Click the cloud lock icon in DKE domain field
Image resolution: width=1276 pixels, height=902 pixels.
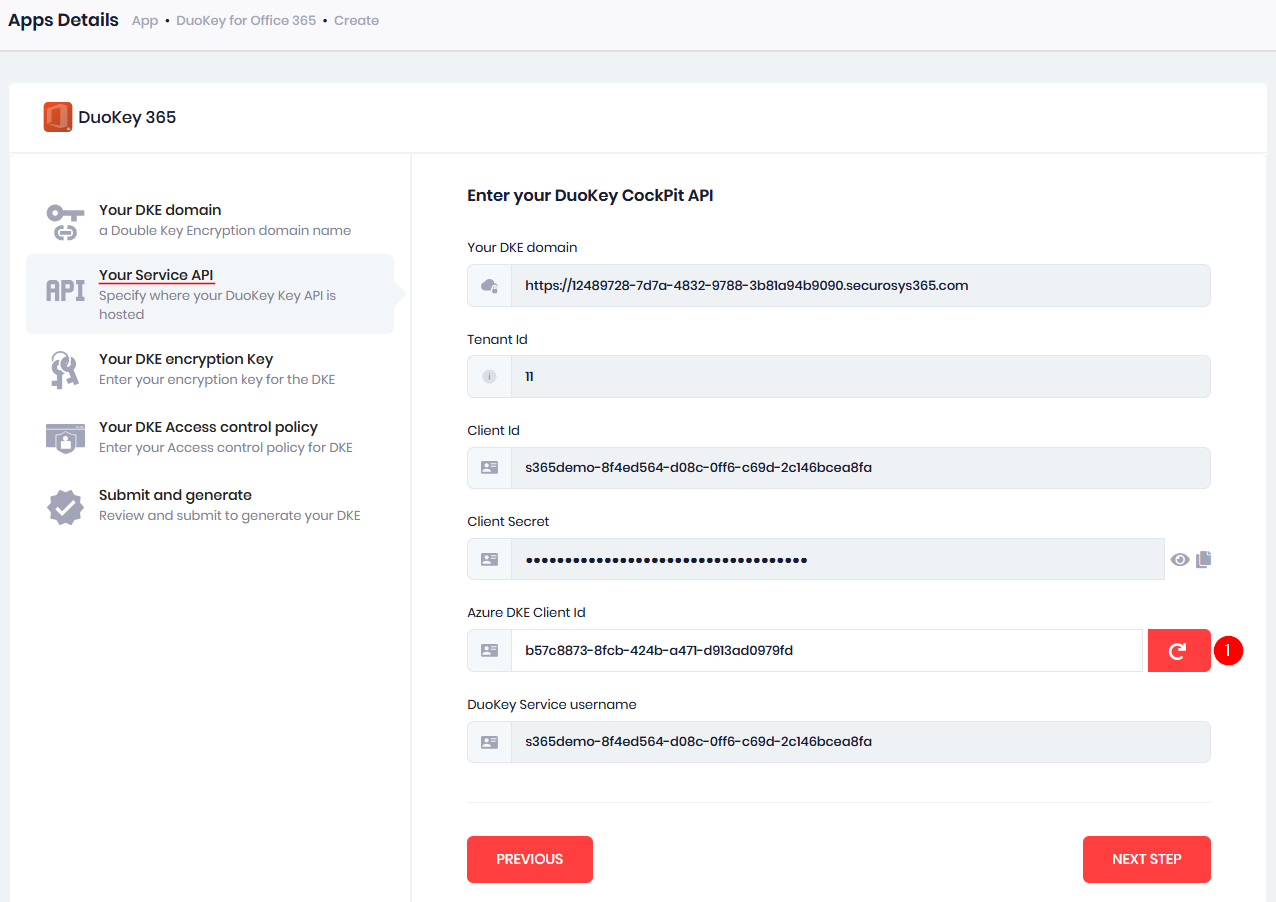pos(489,285)
